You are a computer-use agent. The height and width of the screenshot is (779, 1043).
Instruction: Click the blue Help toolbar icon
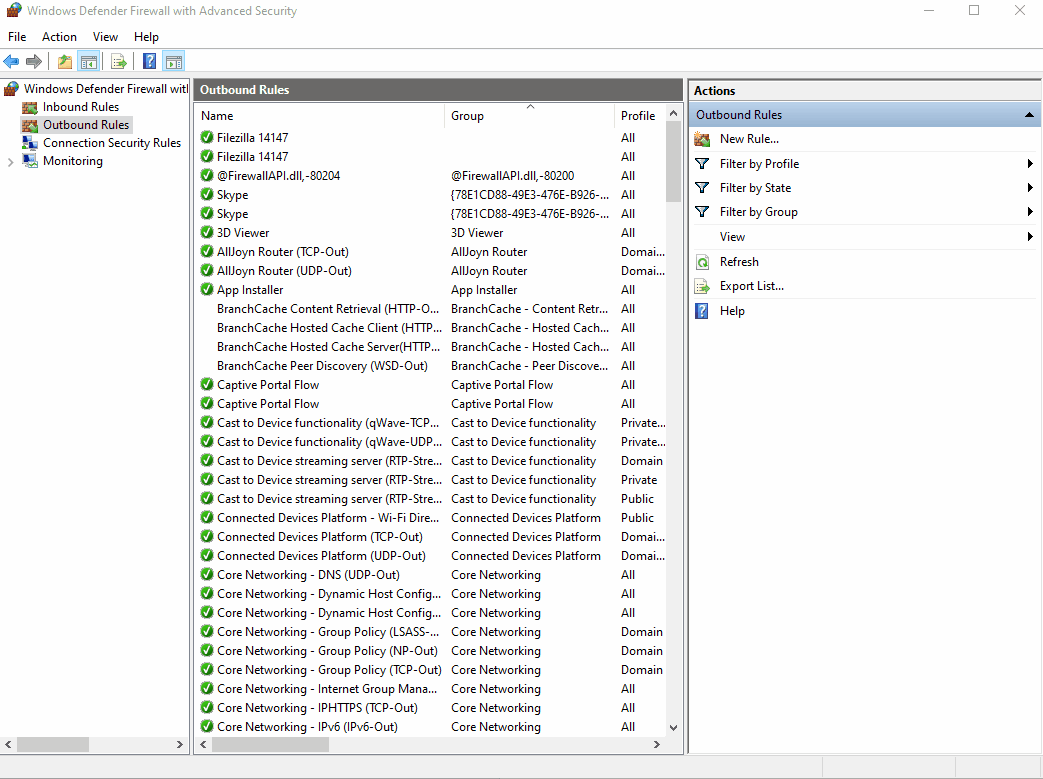pyautogui.click(x=149, y=62)
